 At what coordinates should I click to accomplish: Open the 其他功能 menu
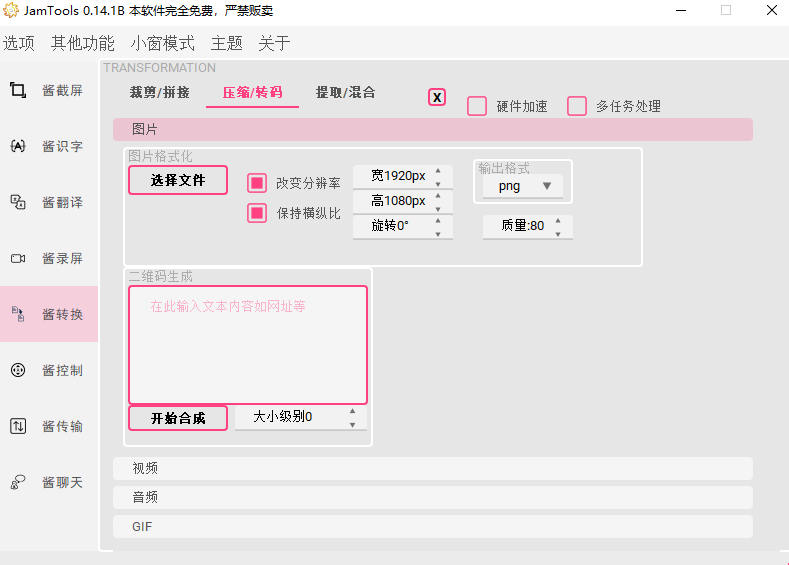[x=83, y=43]
